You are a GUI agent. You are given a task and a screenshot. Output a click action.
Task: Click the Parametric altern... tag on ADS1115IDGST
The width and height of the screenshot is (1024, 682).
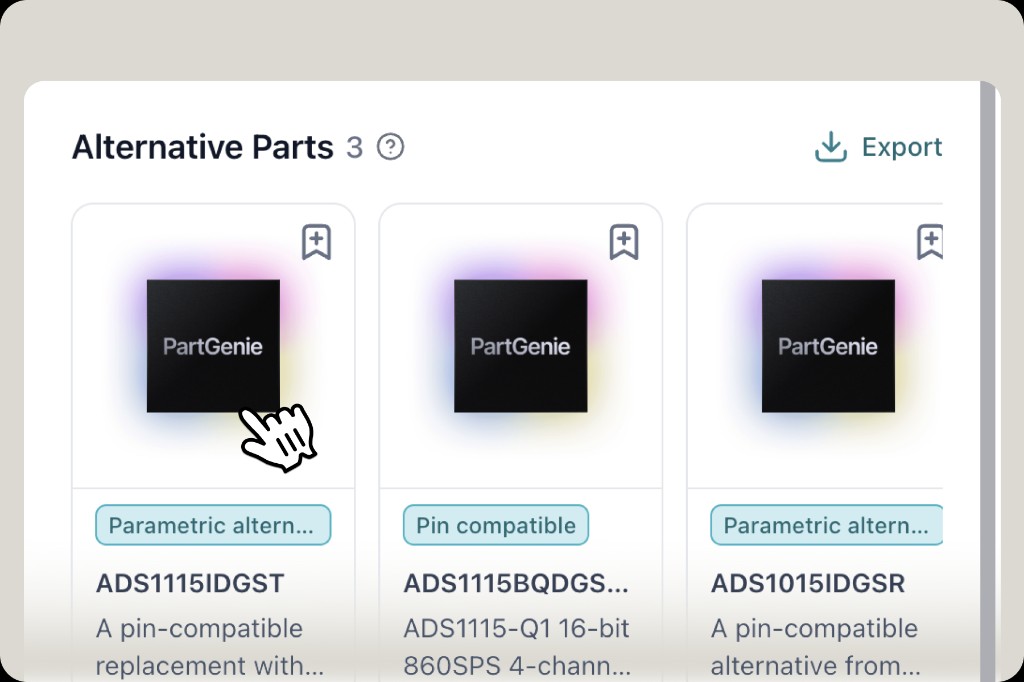[213, 525]
